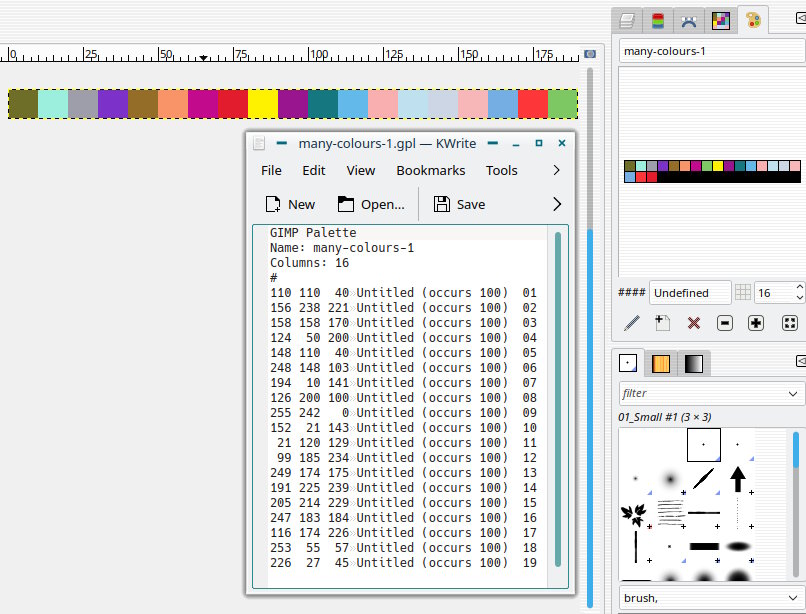Open the Tools menu in KWrite
Screen dimensions: 806x614
[501, 170]
